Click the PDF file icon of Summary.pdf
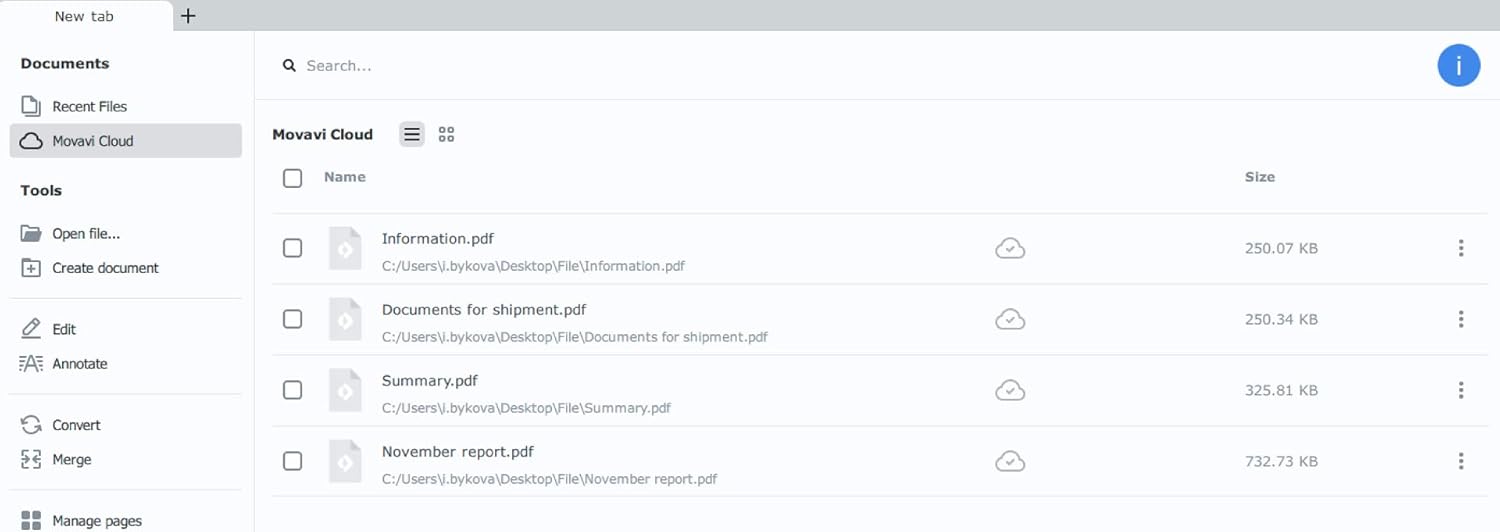This screenshot has width=1500, height=532. (x=345, y=391)
